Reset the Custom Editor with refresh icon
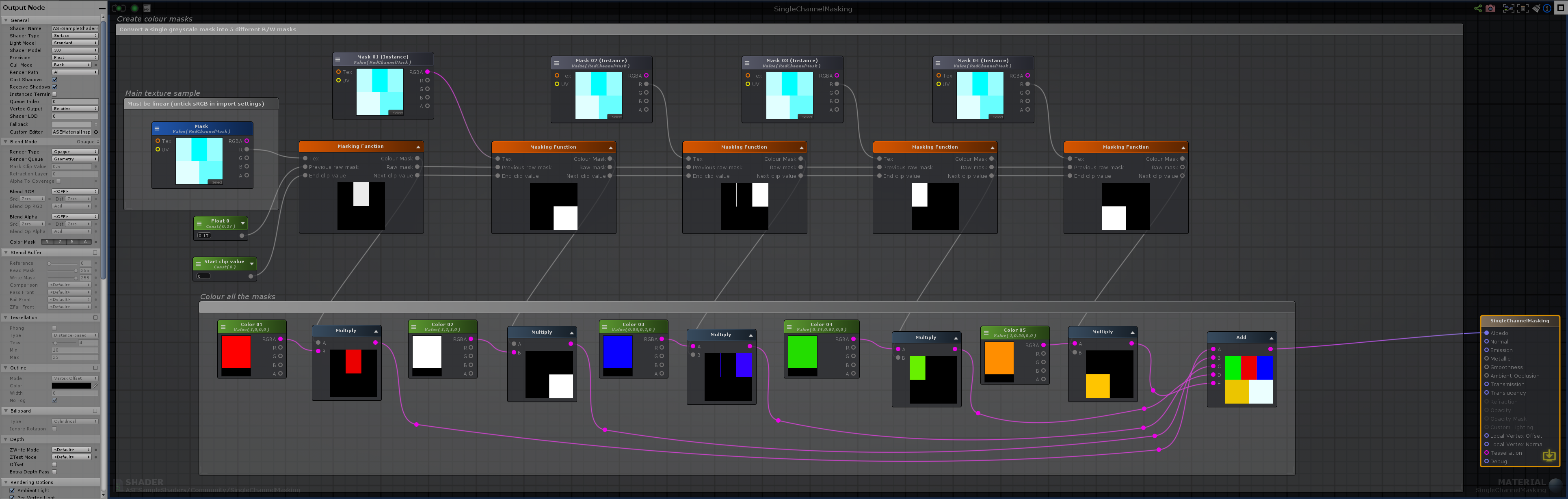This screenshot has width=1568, height=499. coord(95,132)
